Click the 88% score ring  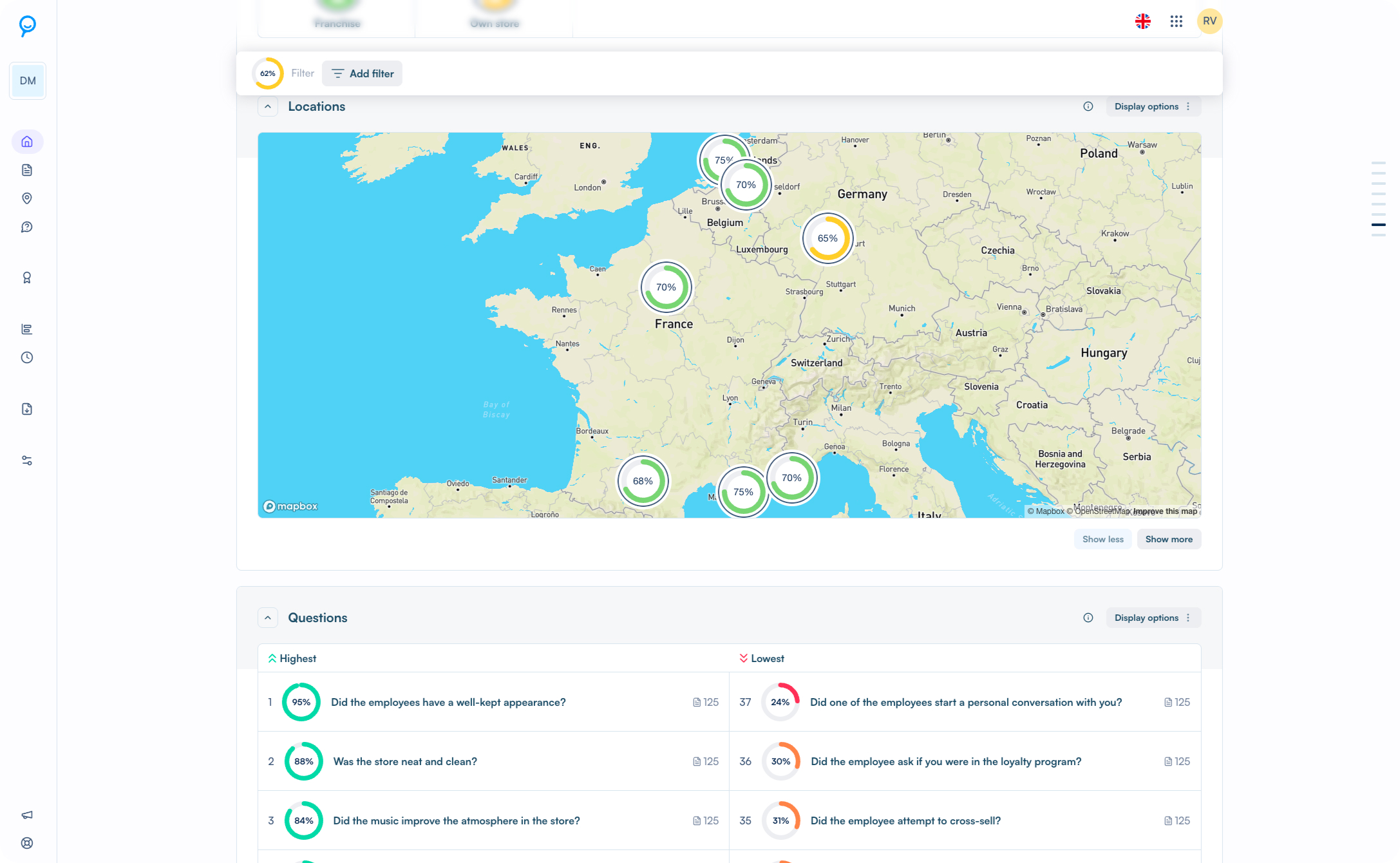point(304,761)
